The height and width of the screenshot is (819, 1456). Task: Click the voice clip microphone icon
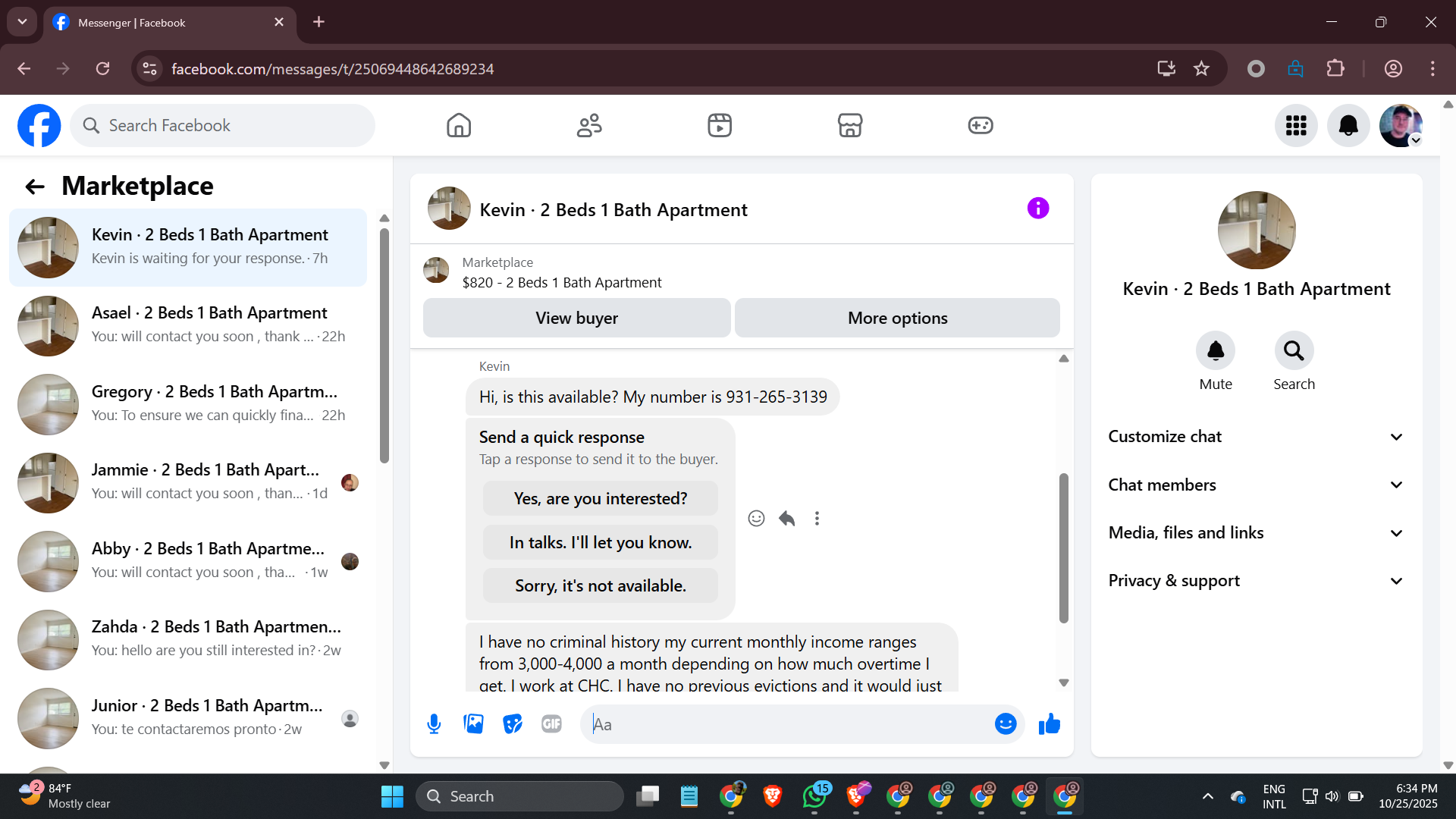coord(434,724)
